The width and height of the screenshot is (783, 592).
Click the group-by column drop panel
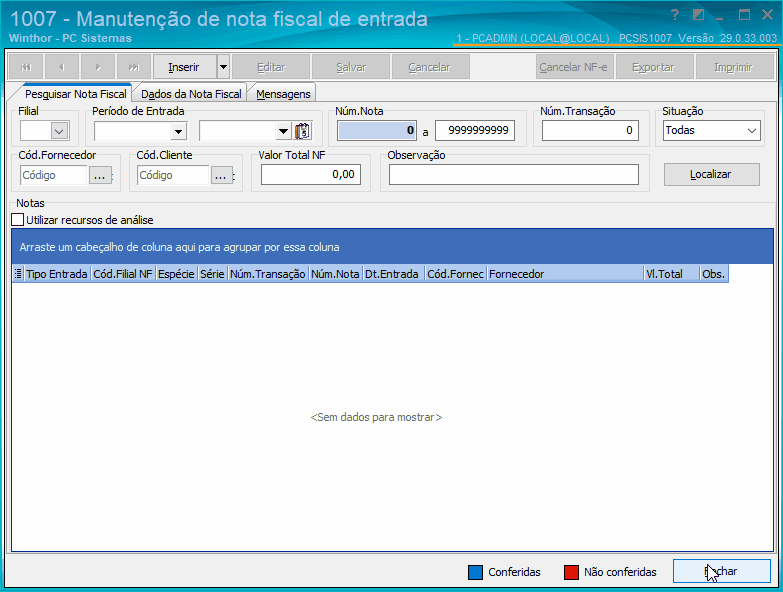(392, 247)
